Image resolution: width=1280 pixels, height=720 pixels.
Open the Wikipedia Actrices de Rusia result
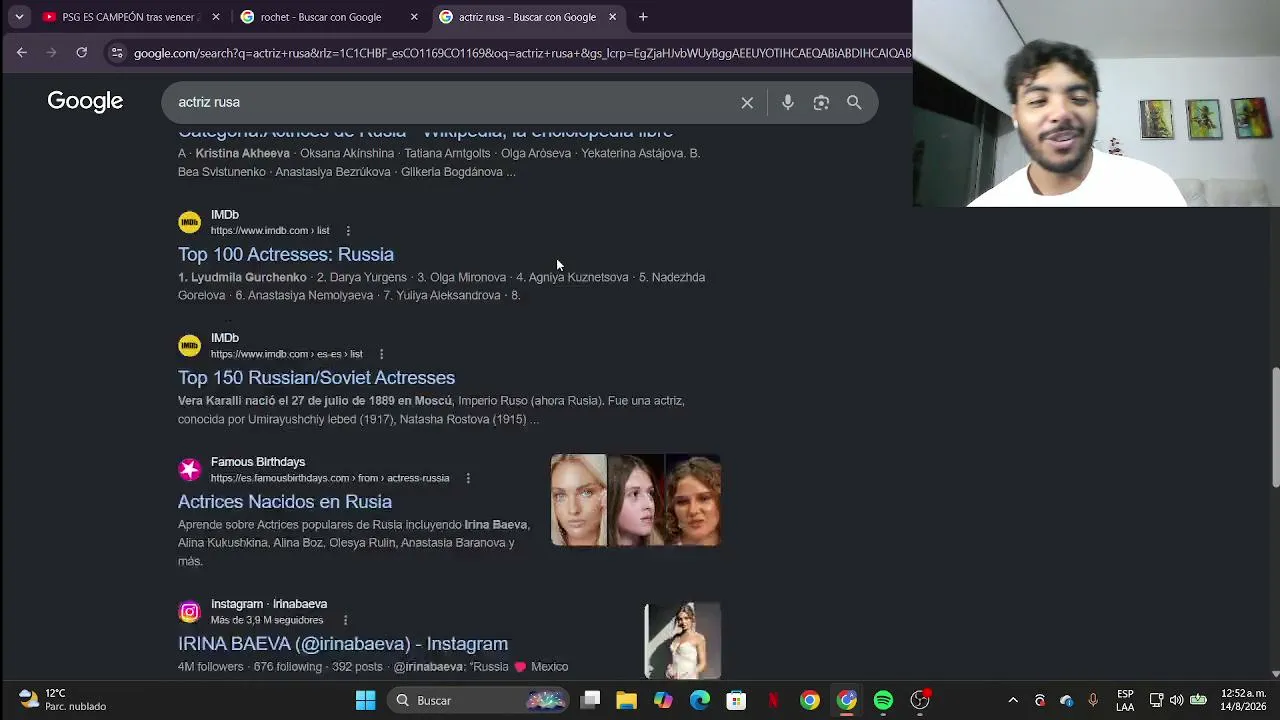pyautogui.click(x=425, y=132)
